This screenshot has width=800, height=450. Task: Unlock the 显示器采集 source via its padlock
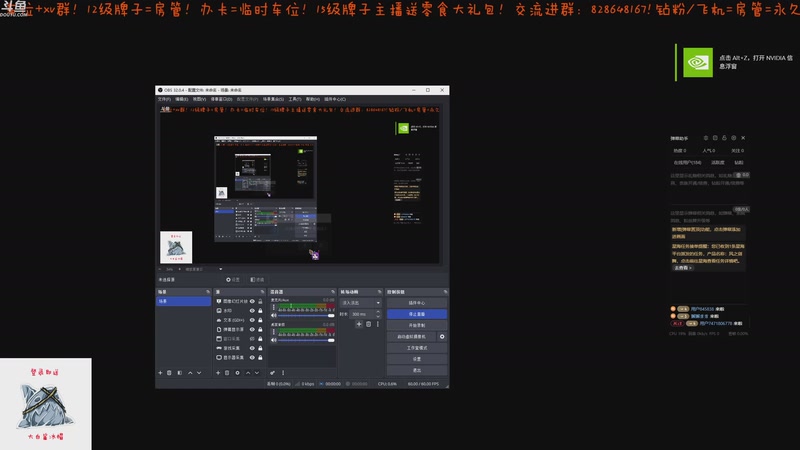click(260, 358)
